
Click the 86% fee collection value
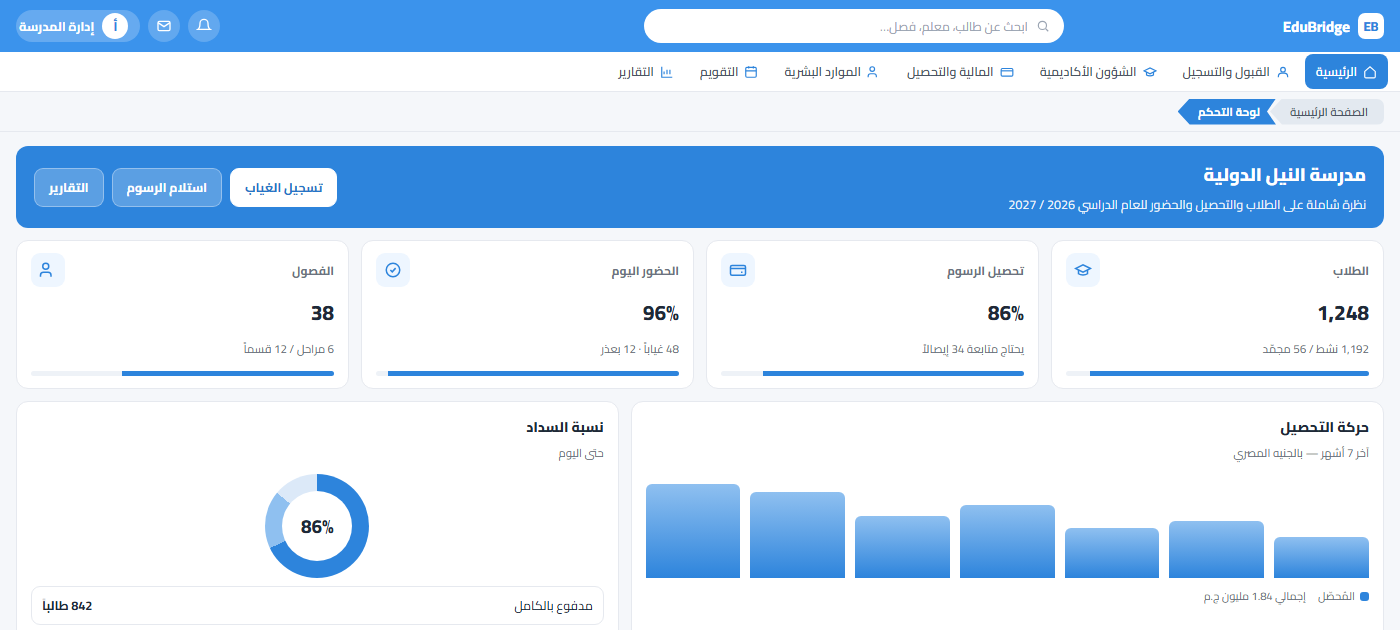[1005, 313]
